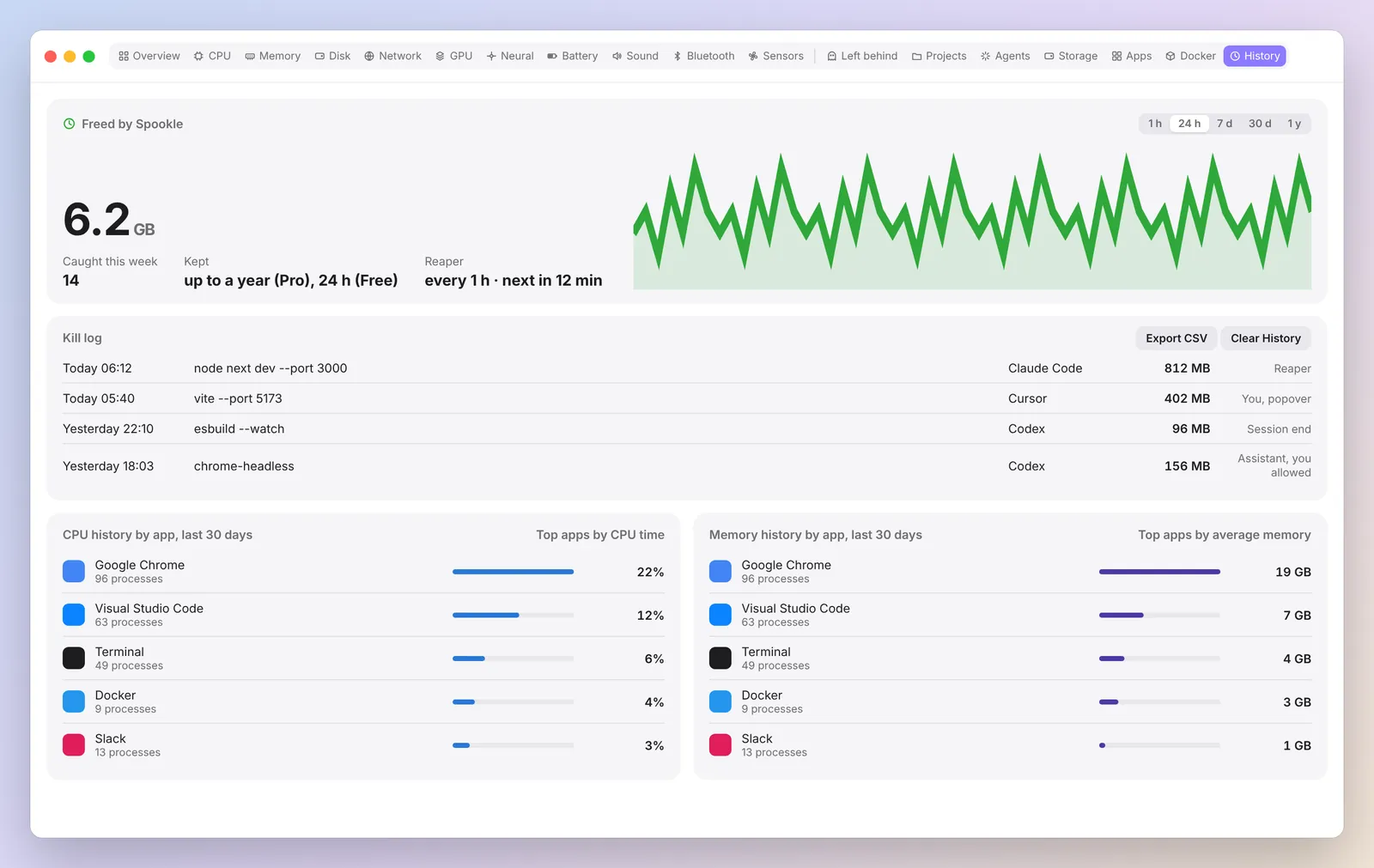This screenshot has width=1374, height=868.
Task: Click the Slack icon in CPU history
Action: click(74, 745)
